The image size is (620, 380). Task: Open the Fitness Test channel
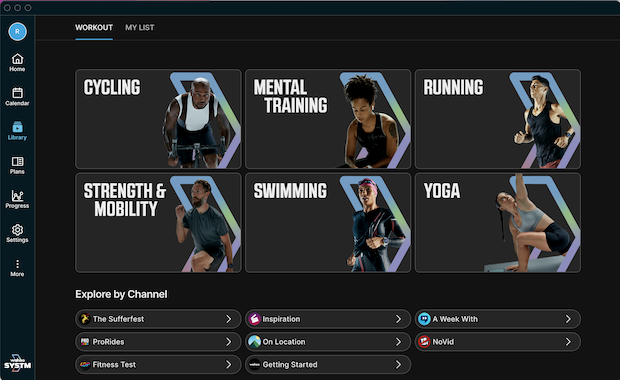[158, 365]
